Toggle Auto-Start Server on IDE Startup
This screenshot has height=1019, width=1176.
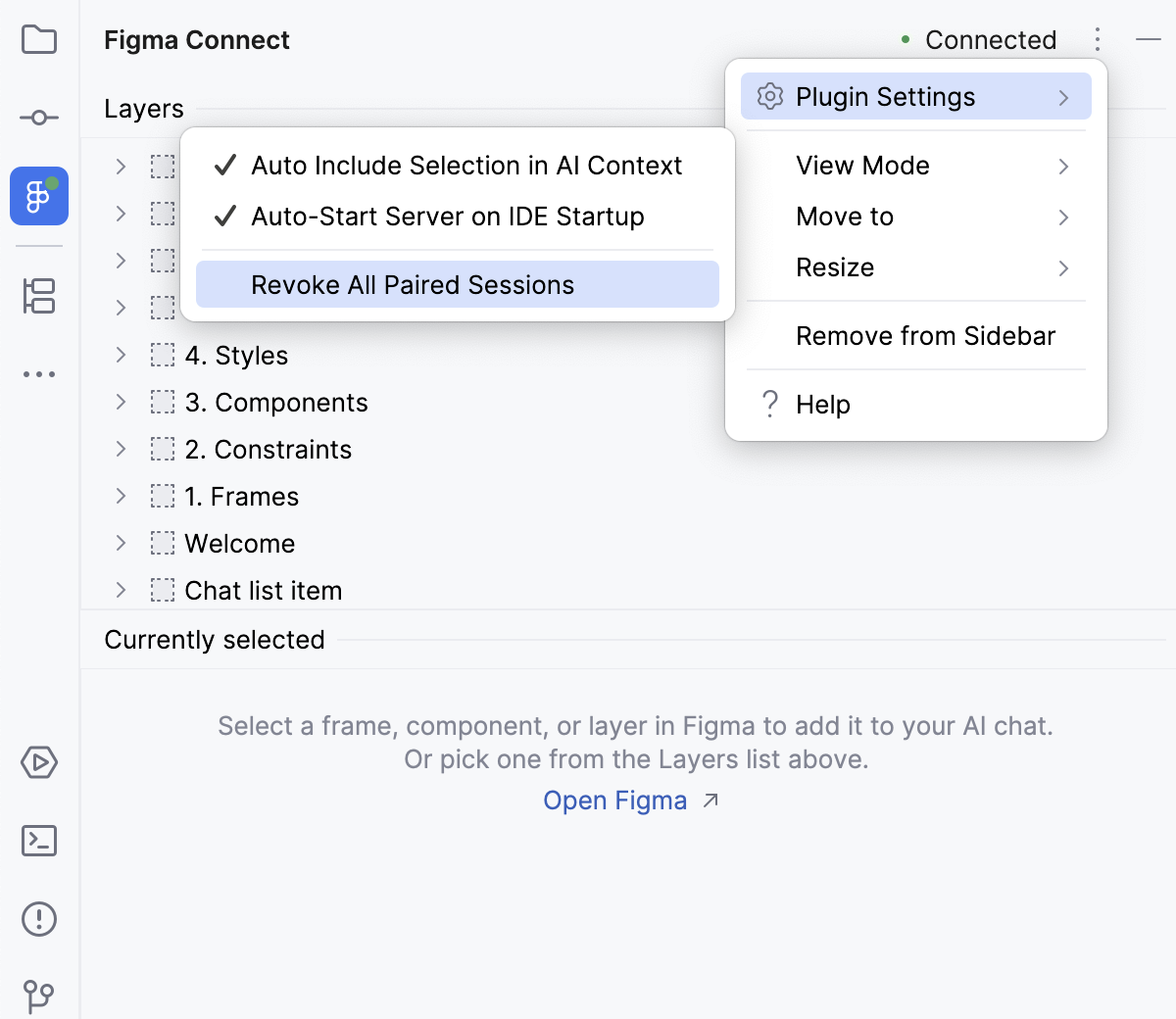coord(458,216)
